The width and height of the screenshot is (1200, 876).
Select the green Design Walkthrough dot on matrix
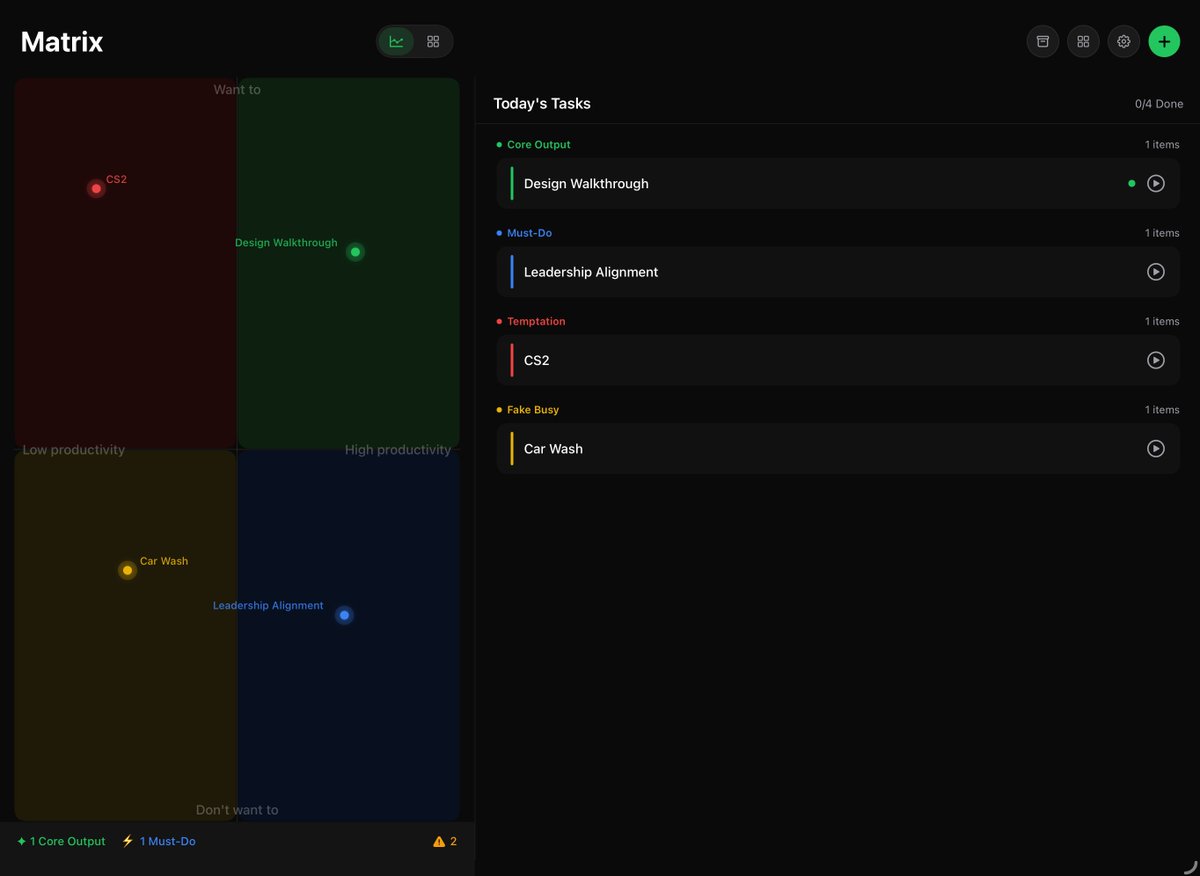pyautogui.click(x=355, y=252)
